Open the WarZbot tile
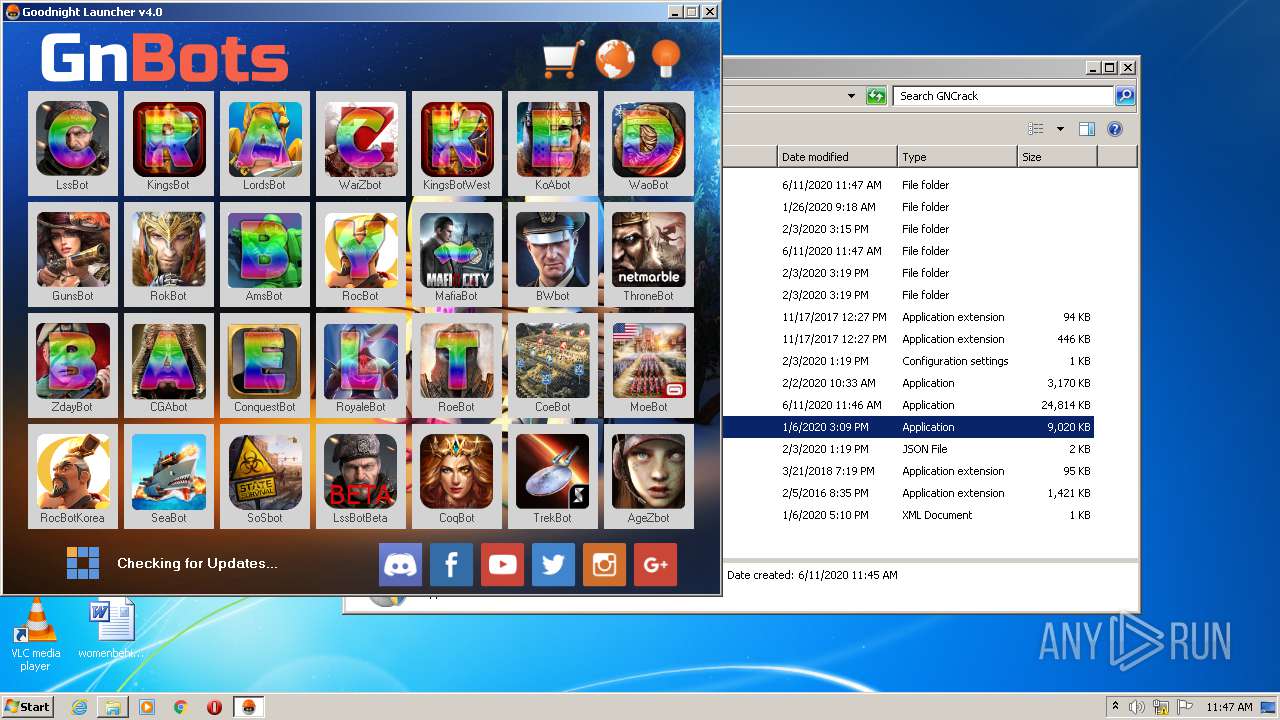The image size is (1280, 720). pos(361,143)
